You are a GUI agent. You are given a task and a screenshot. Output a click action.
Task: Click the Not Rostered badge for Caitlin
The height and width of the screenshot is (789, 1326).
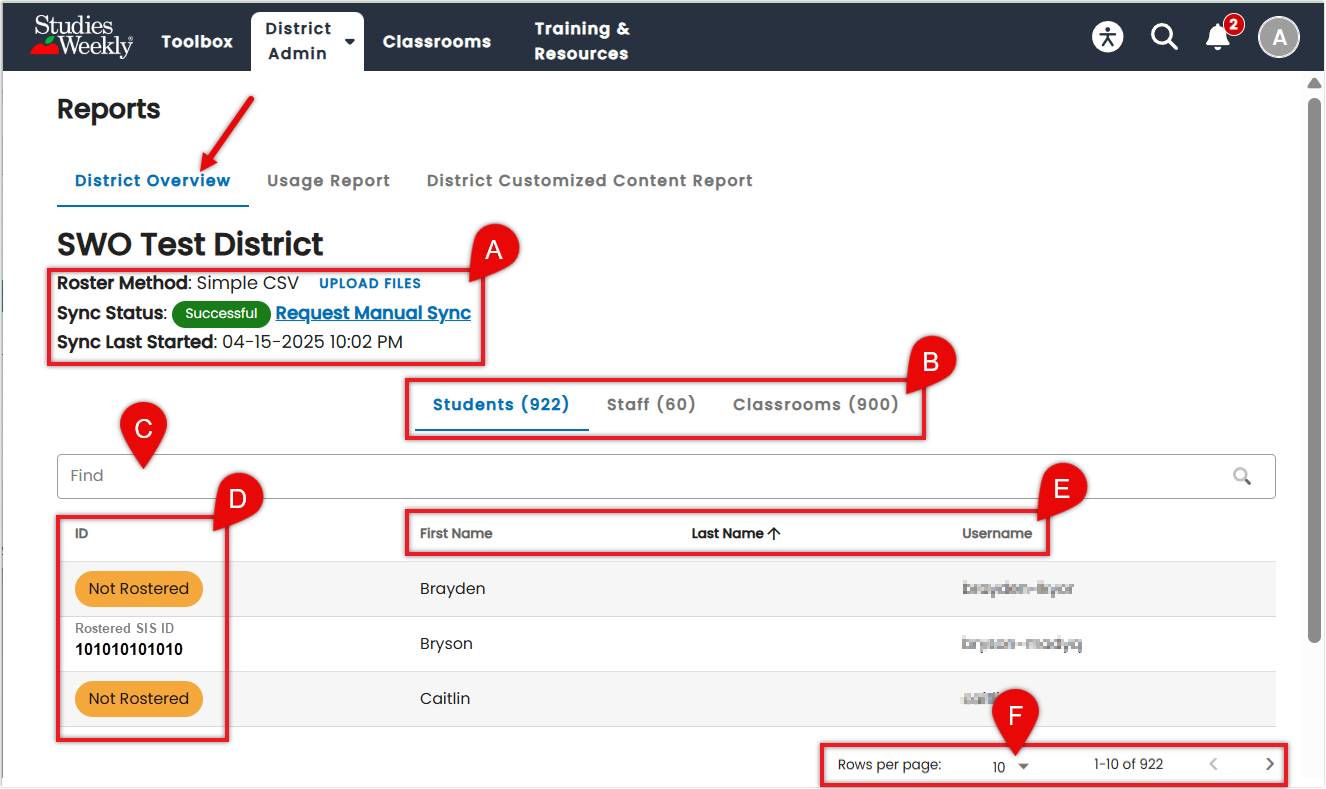(139, 699)
